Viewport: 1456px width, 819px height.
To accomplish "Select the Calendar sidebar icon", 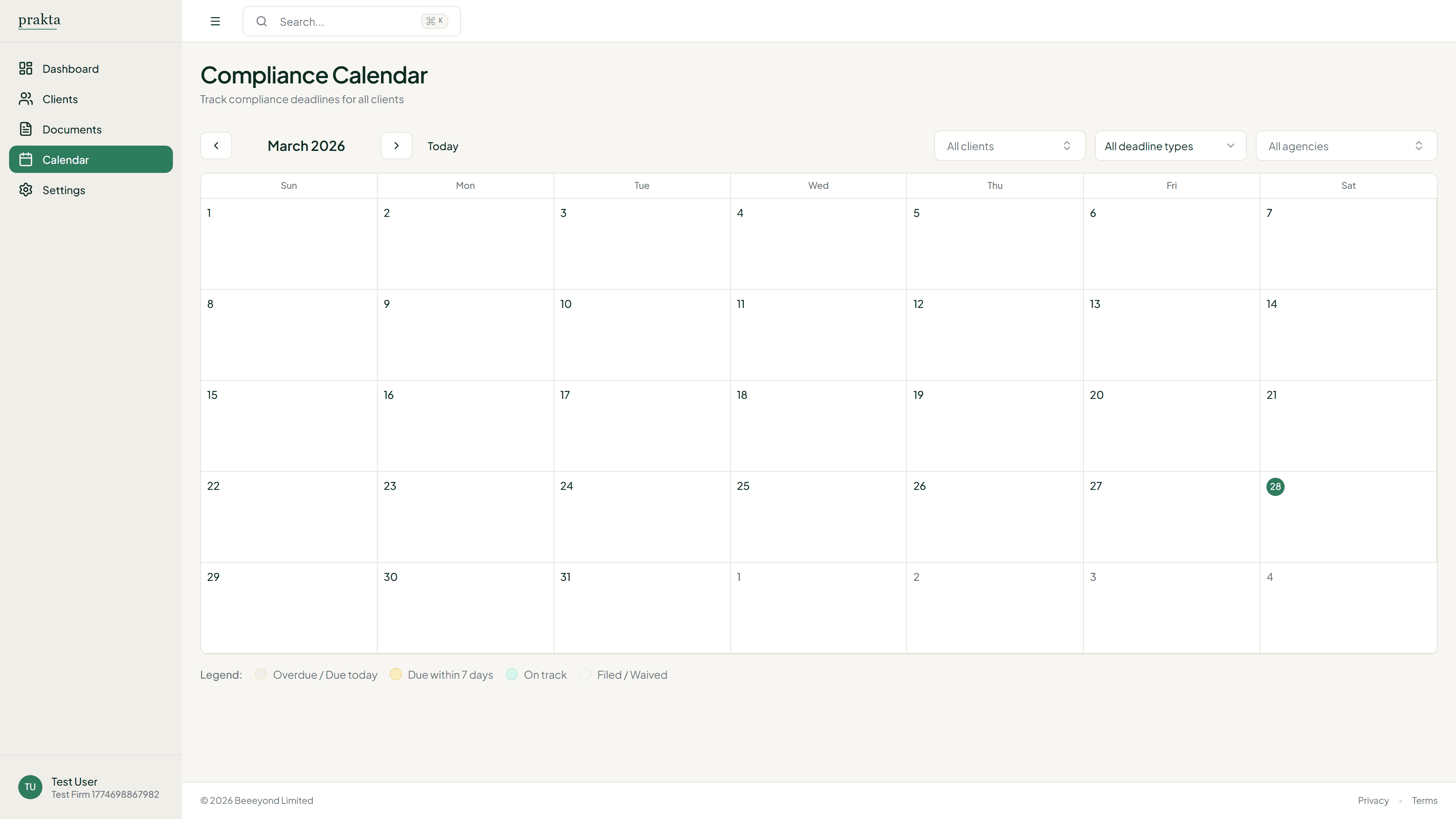I will pyautogui.click(x=26, y=159).
